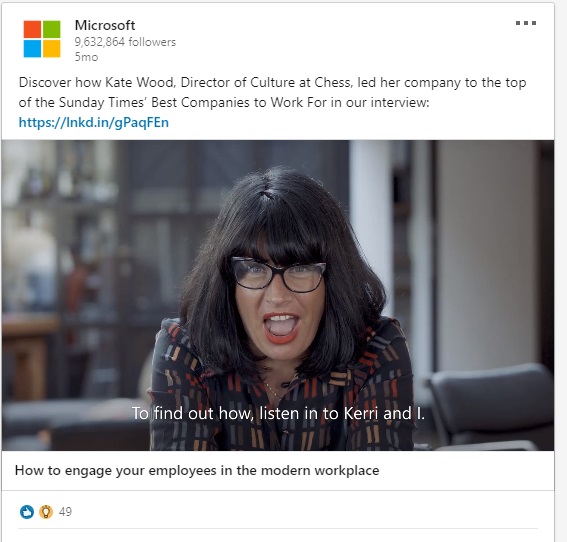
Task: Click the 5mo post timestamp
Action: coord(86,57)
